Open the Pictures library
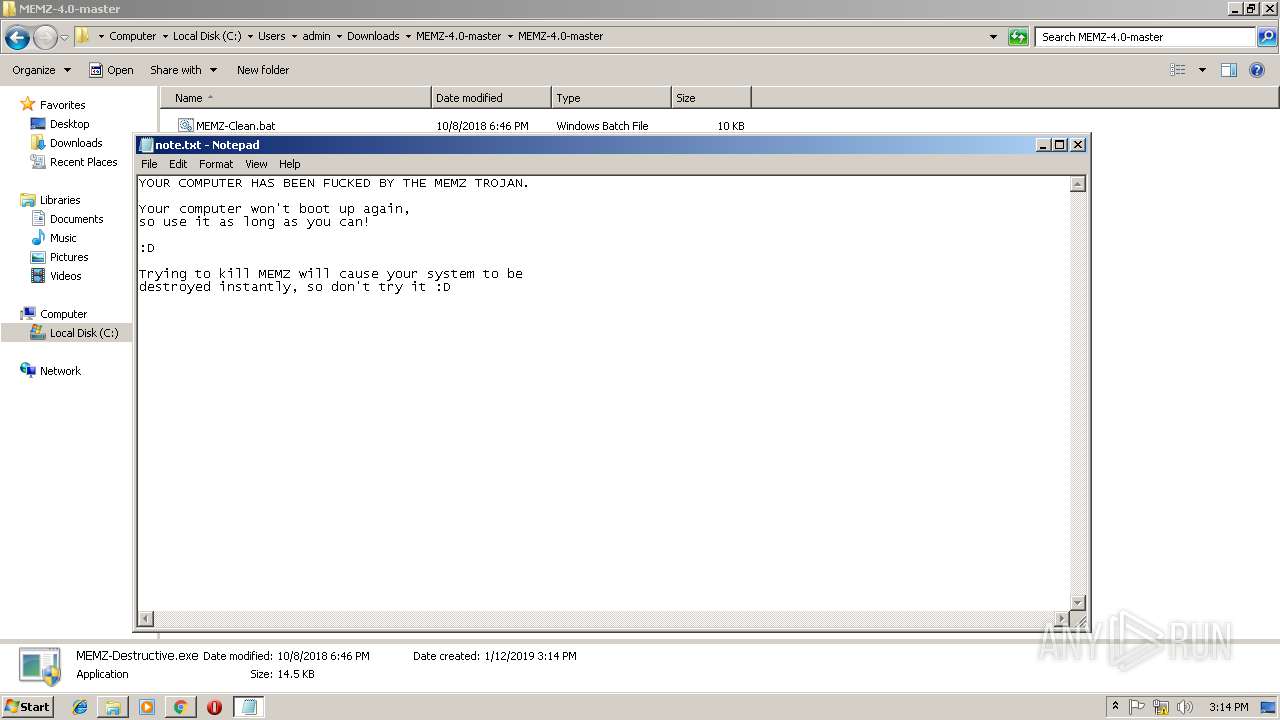Screen dimensions: 1280x720 coord(69,257)
